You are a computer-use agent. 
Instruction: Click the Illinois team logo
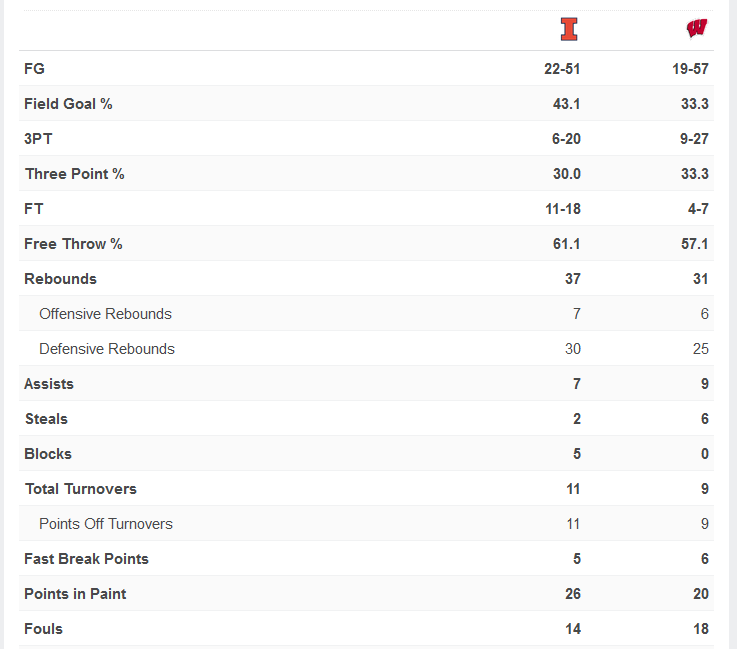[x=569, y=30]
